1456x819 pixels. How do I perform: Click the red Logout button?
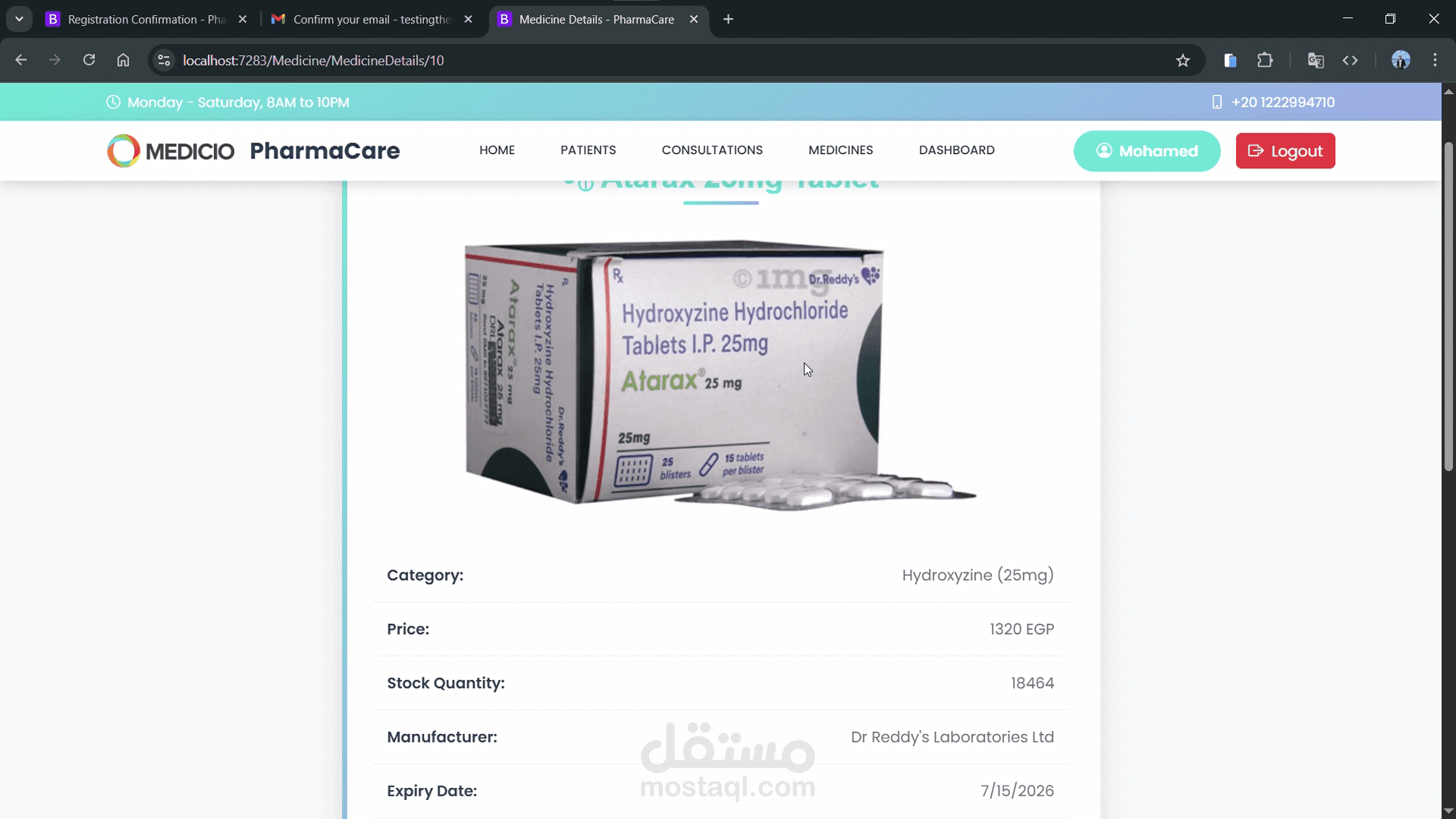[x=1285, y=151]
